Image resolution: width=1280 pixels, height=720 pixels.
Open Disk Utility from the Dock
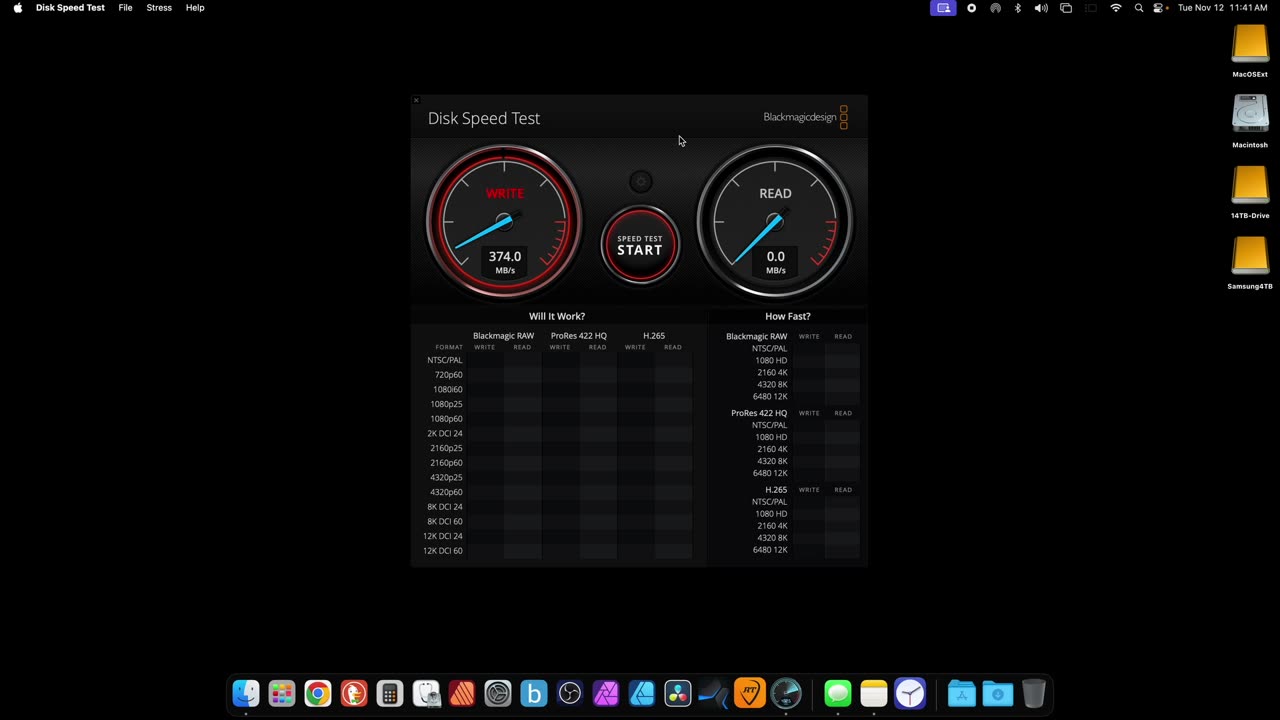(426, 693)
